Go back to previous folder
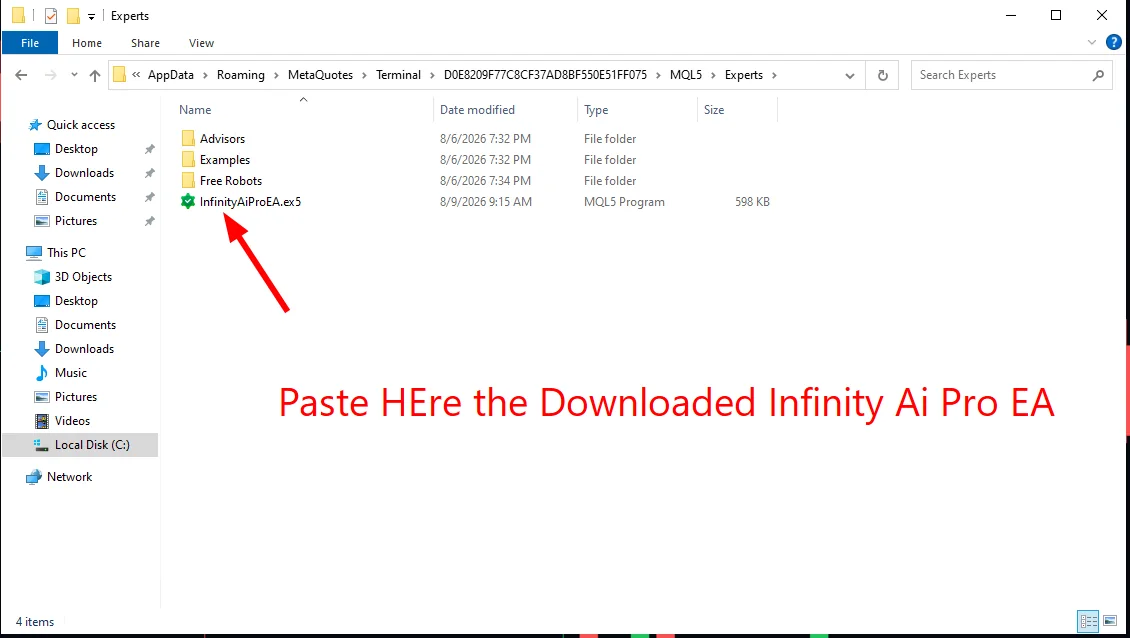The width and height of the screenshot is (1130, 638). click(21, 75)
